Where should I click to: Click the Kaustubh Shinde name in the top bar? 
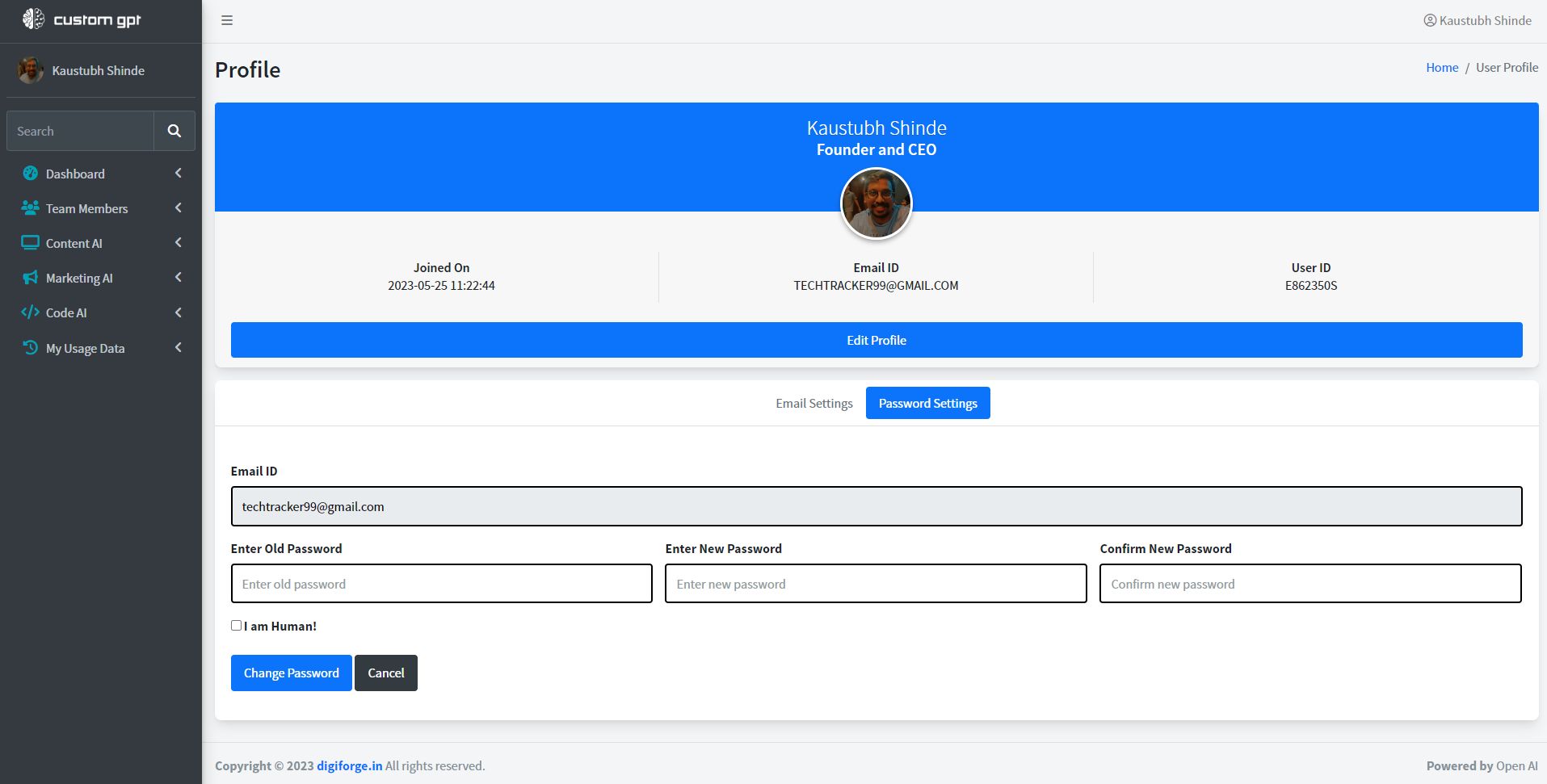tap(1485, 20)
